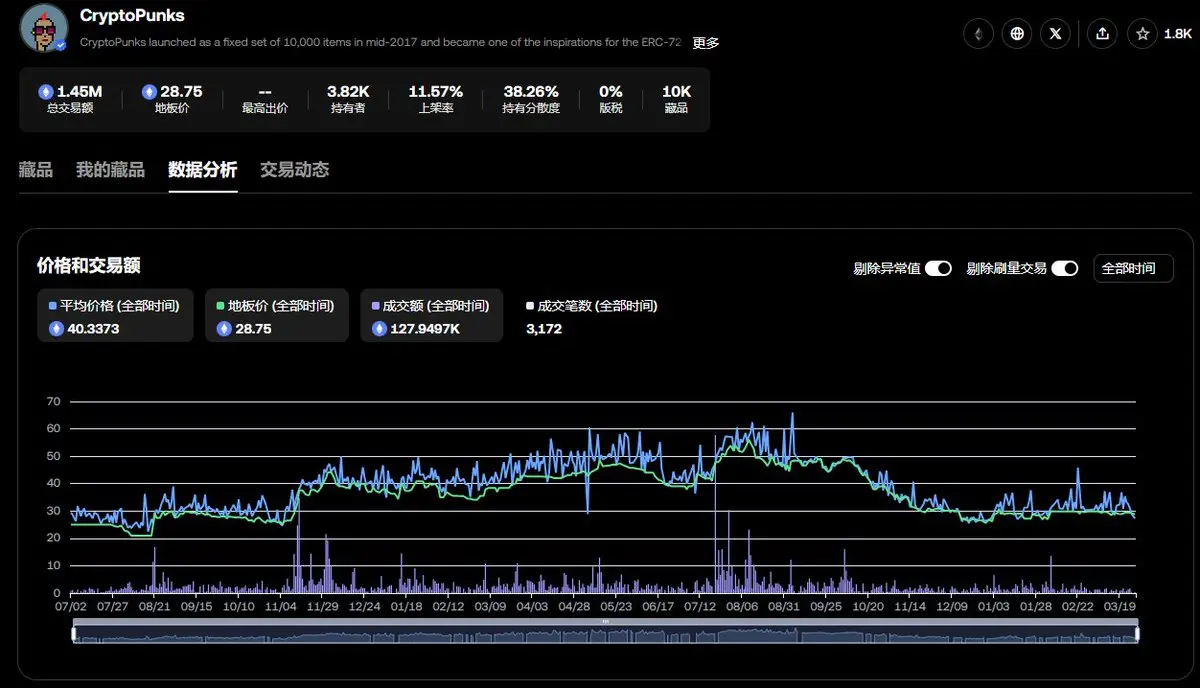The image size is (1200, 688).
Task: Switch to the 交易动态 tab
Action: pyautogui.click(x=294, y=170)
